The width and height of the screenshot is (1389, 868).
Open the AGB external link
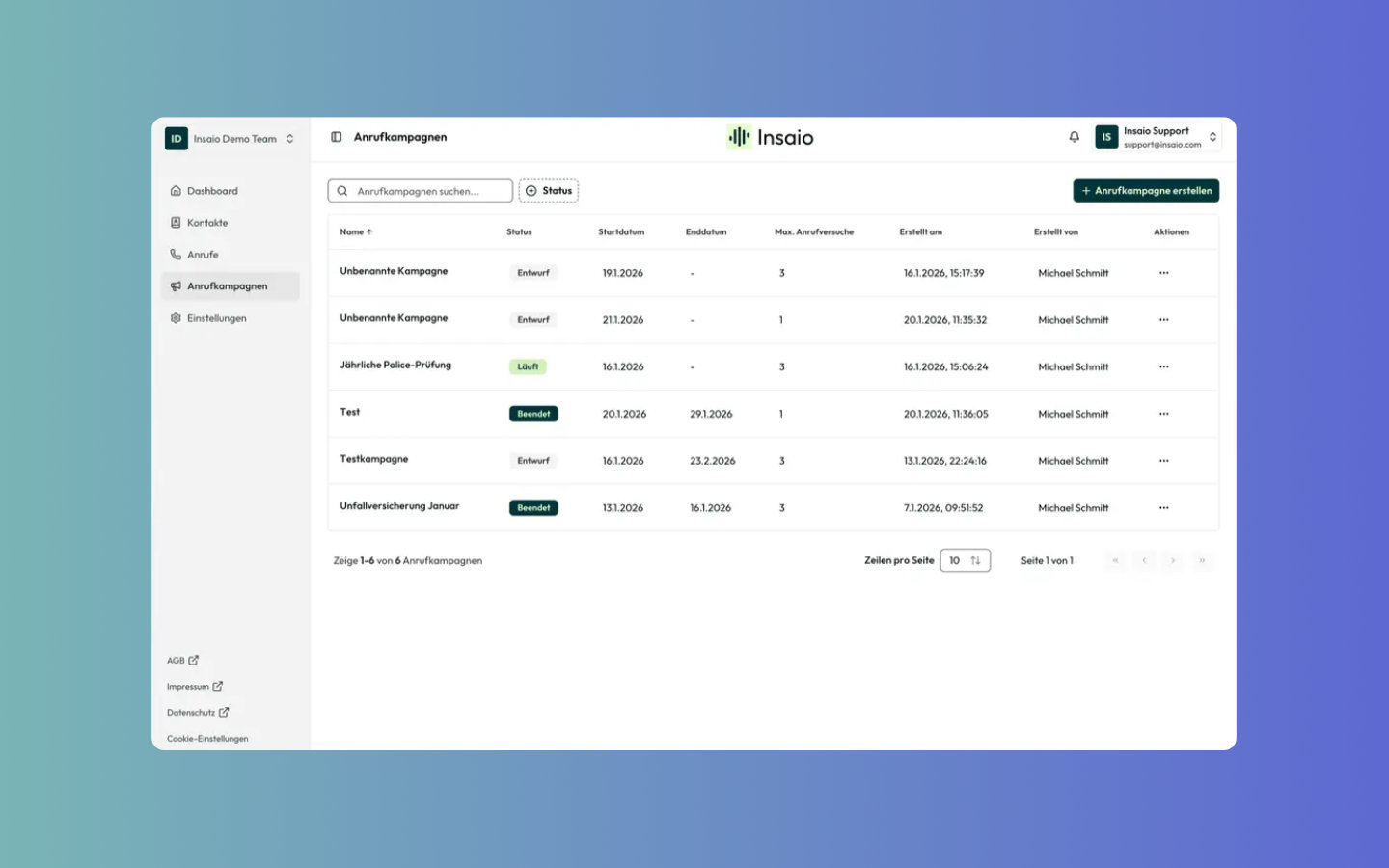pyautogui.click(x=182, y=661)
